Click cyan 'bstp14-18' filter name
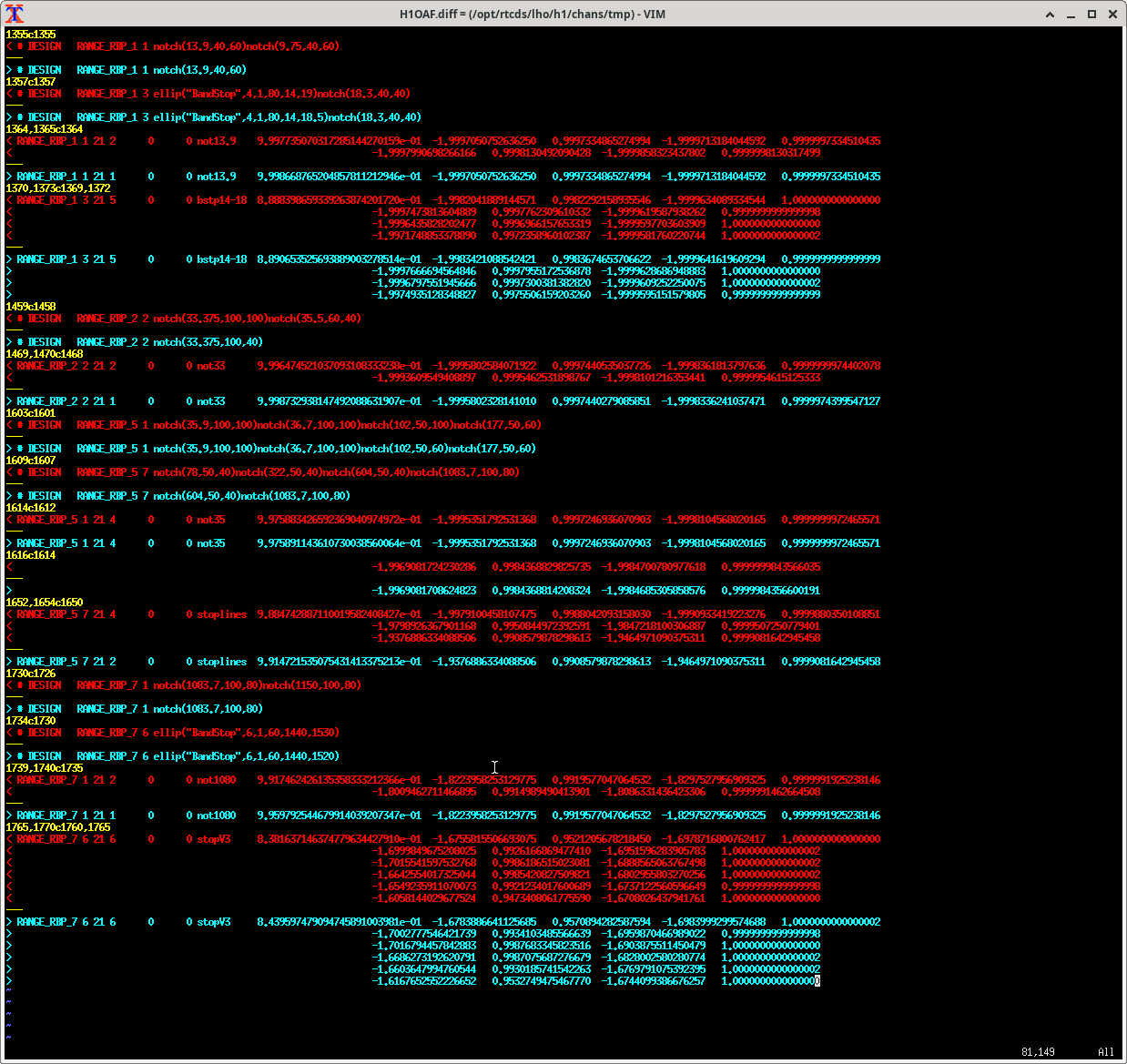 click(x=222, y=259)
